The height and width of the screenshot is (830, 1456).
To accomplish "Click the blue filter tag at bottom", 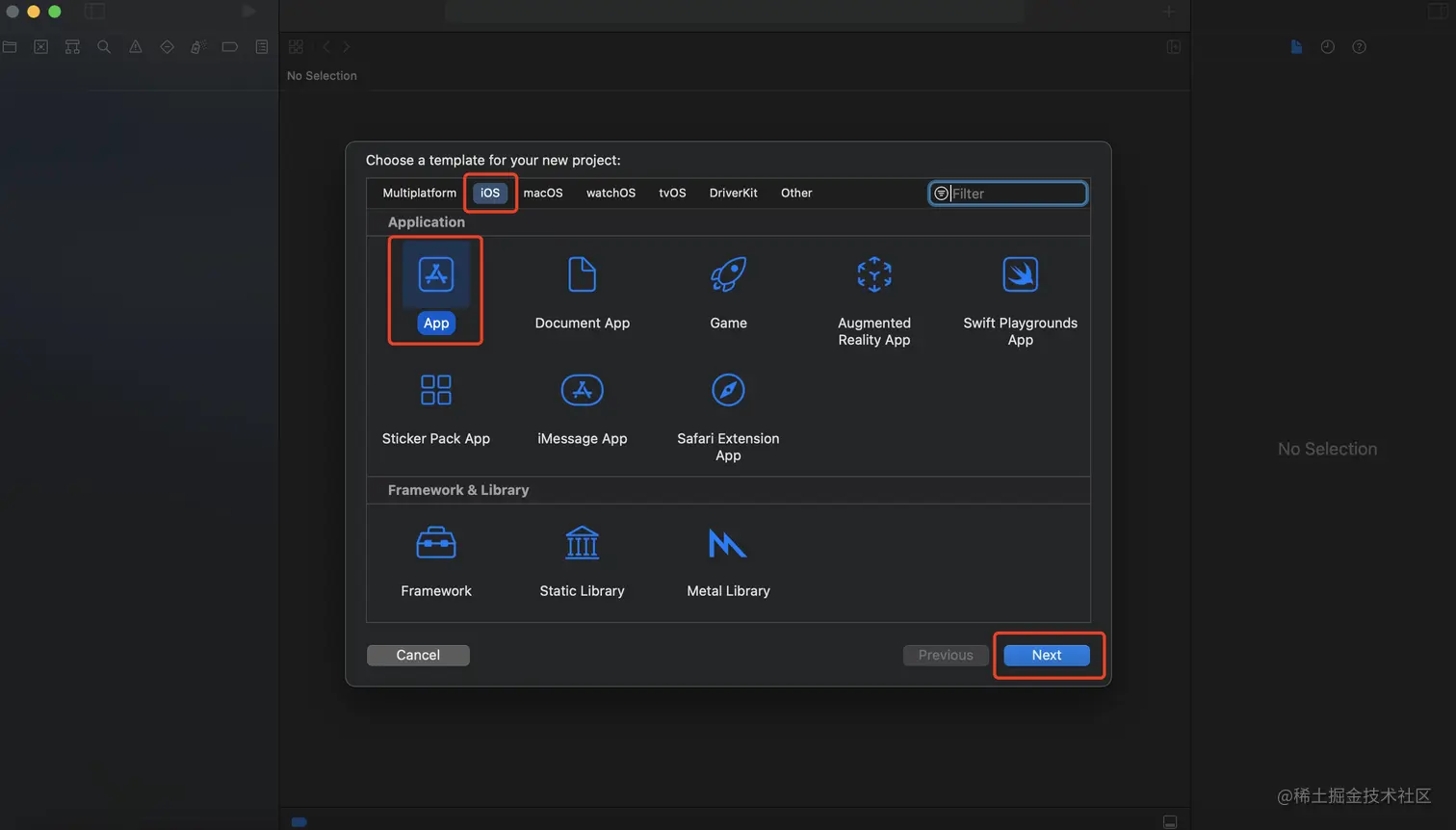I will click(x=299, y=821).
